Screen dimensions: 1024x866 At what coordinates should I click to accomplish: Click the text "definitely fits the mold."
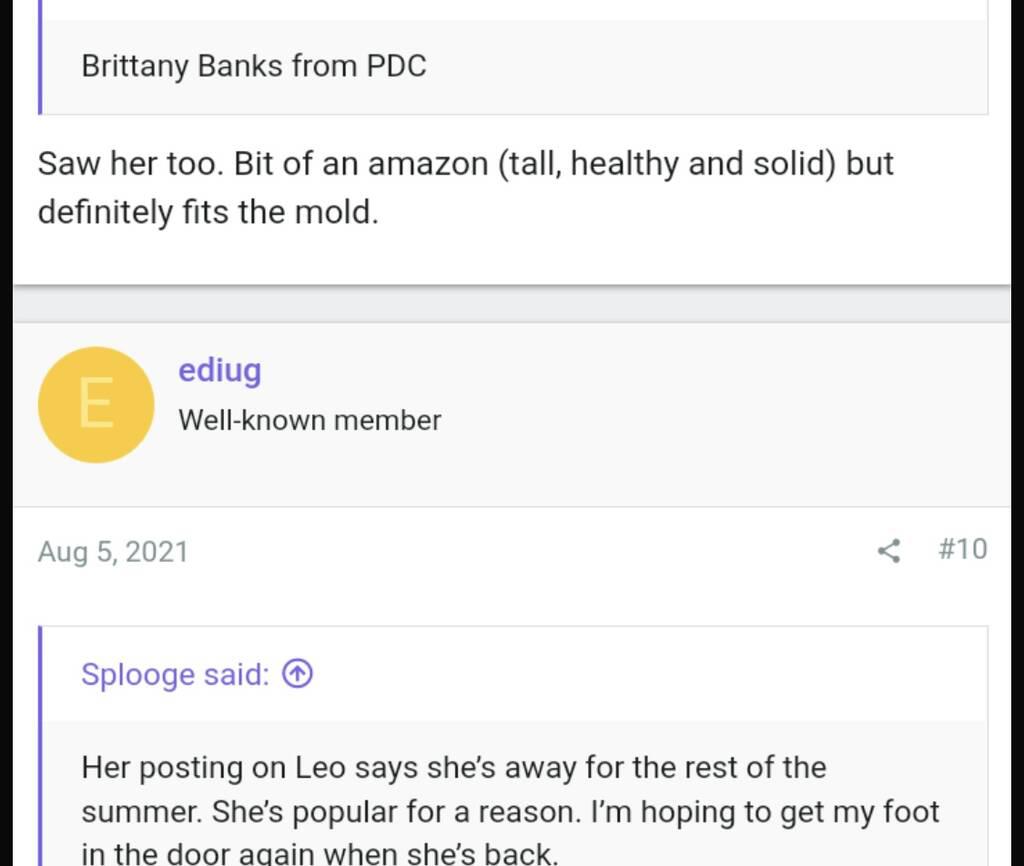click(208, 212)
